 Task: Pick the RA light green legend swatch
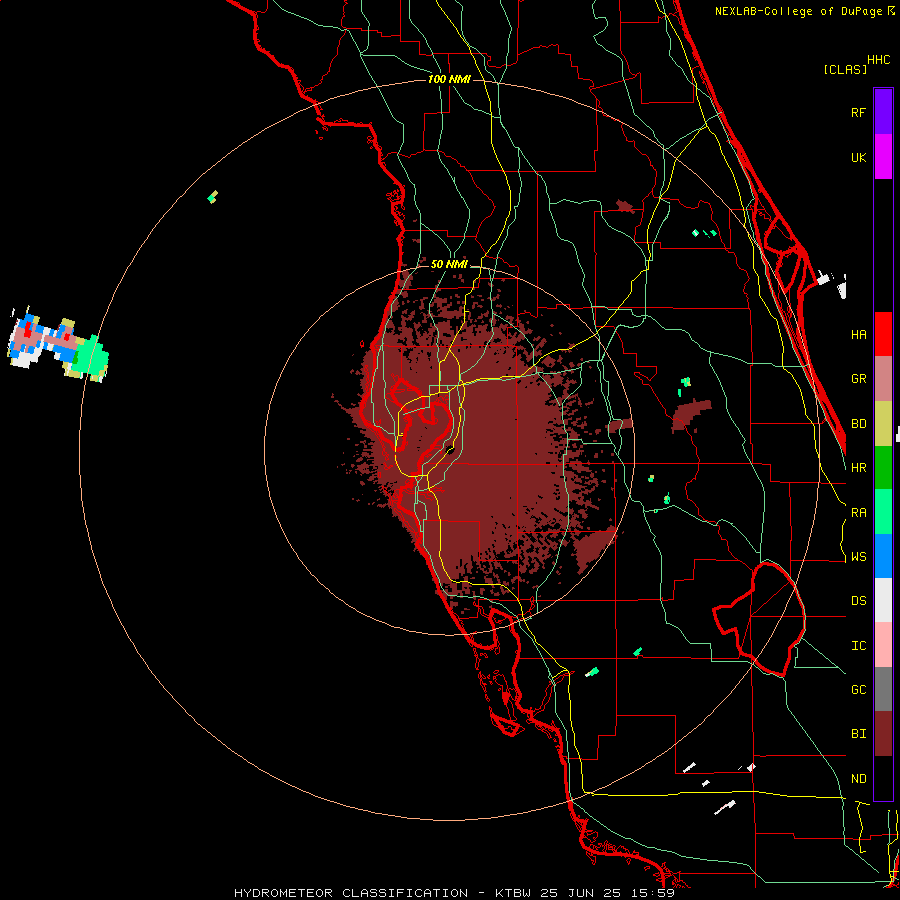coord(883,512)
